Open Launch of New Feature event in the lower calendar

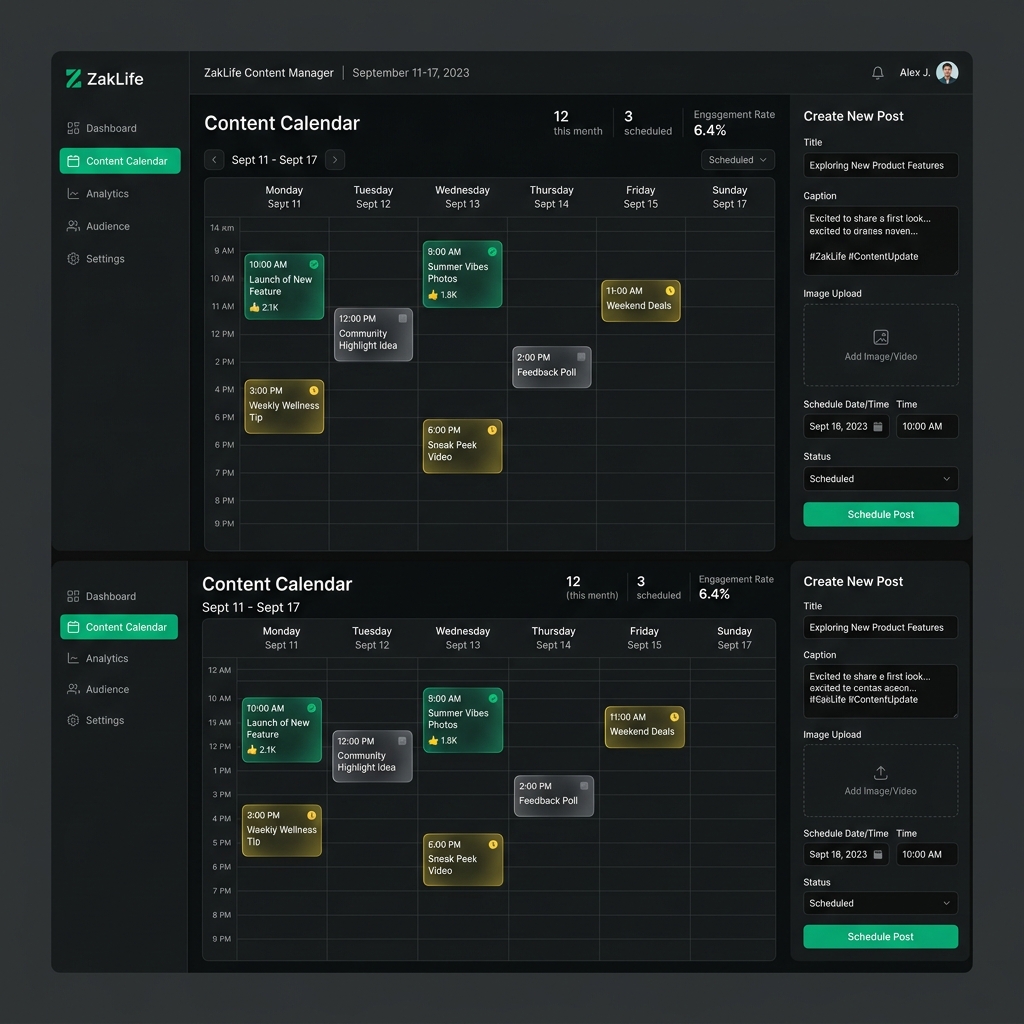click(281, 729)
